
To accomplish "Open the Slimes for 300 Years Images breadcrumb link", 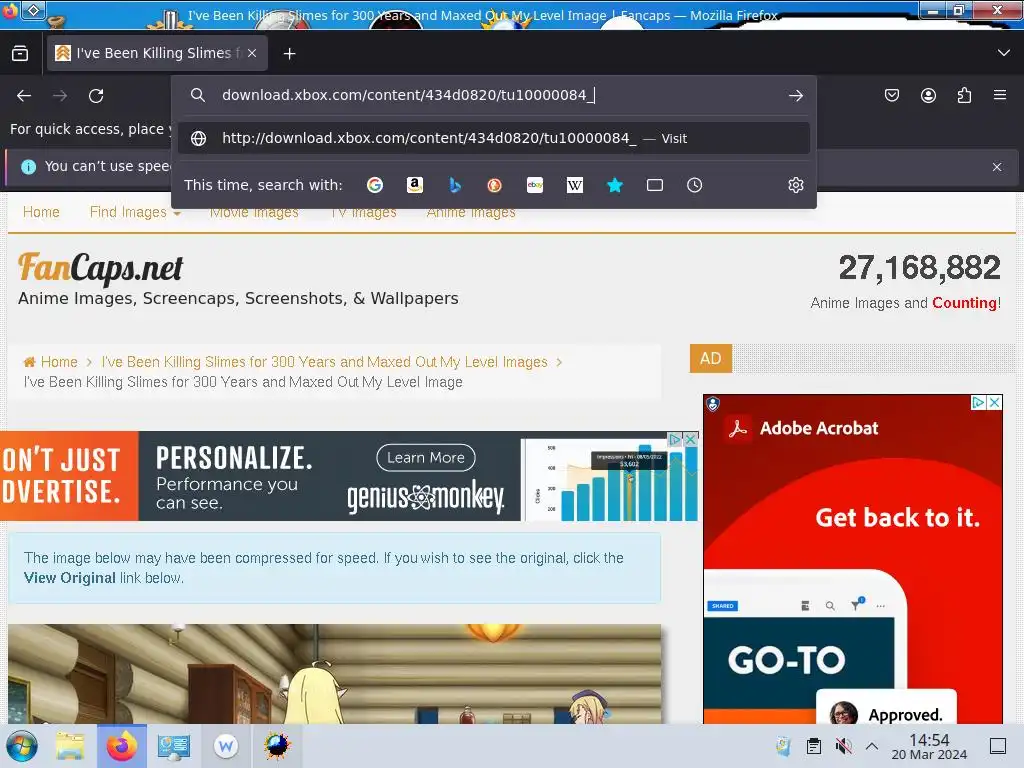I will [x=325, y=362].
